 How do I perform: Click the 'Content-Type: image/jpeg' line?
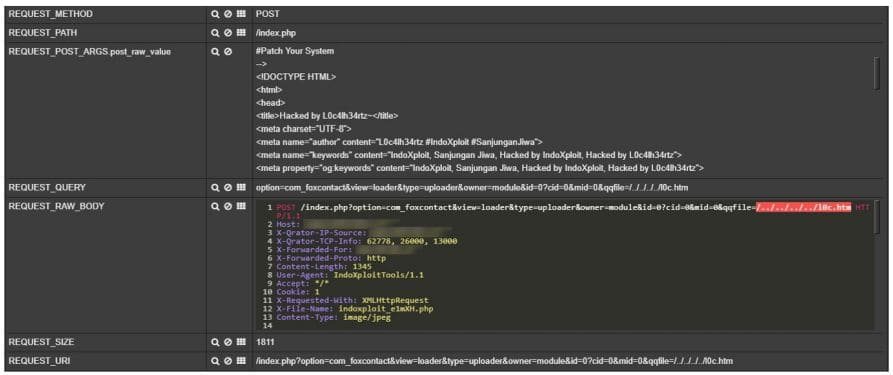coord(333,317)
